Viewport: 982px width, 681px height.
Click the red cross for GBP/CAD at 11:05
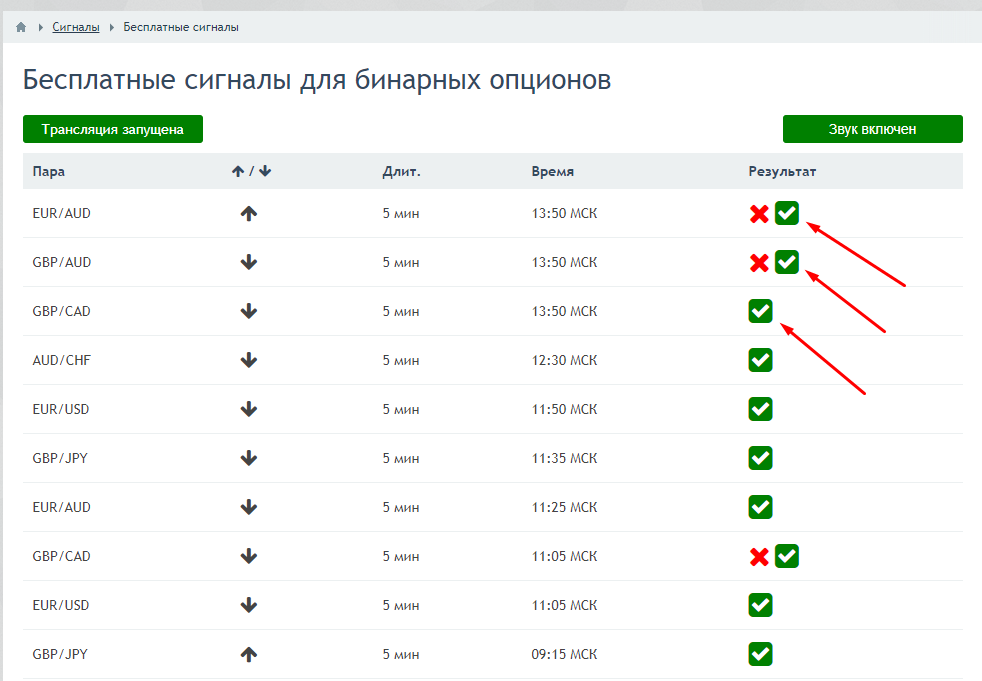759,556
